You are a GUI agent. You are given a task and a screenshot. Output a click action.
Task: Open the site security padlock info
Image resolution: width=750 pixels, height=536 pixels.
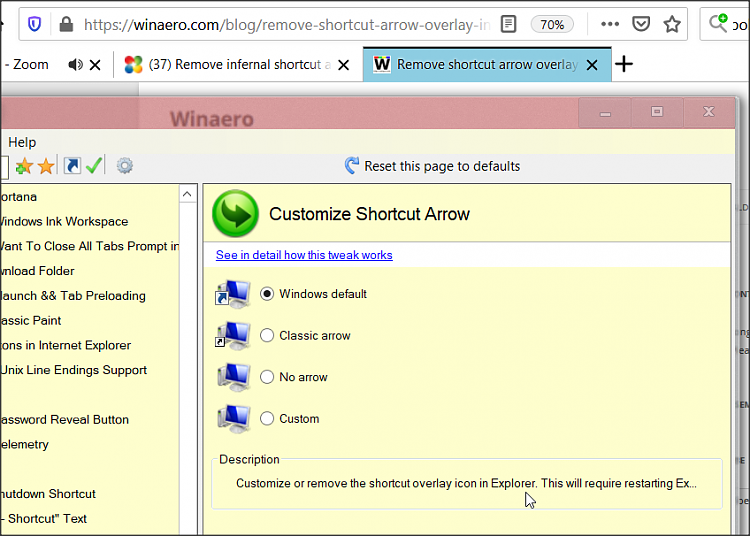point(66,24)
